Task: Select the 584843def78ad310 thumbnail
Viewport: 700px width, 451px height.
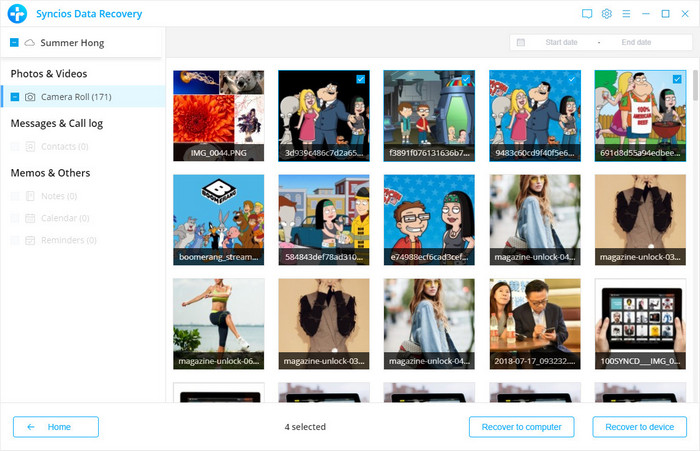Action: [x=324, y=220]
